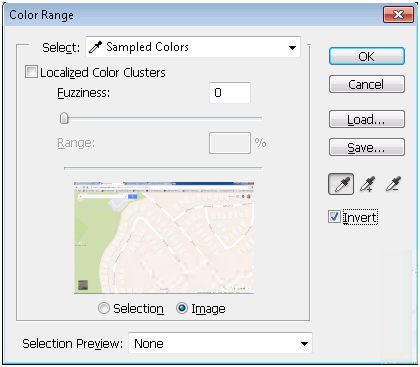Close the Color Range dialog
The width and height of the screenshot is (420, 367).
398,15
